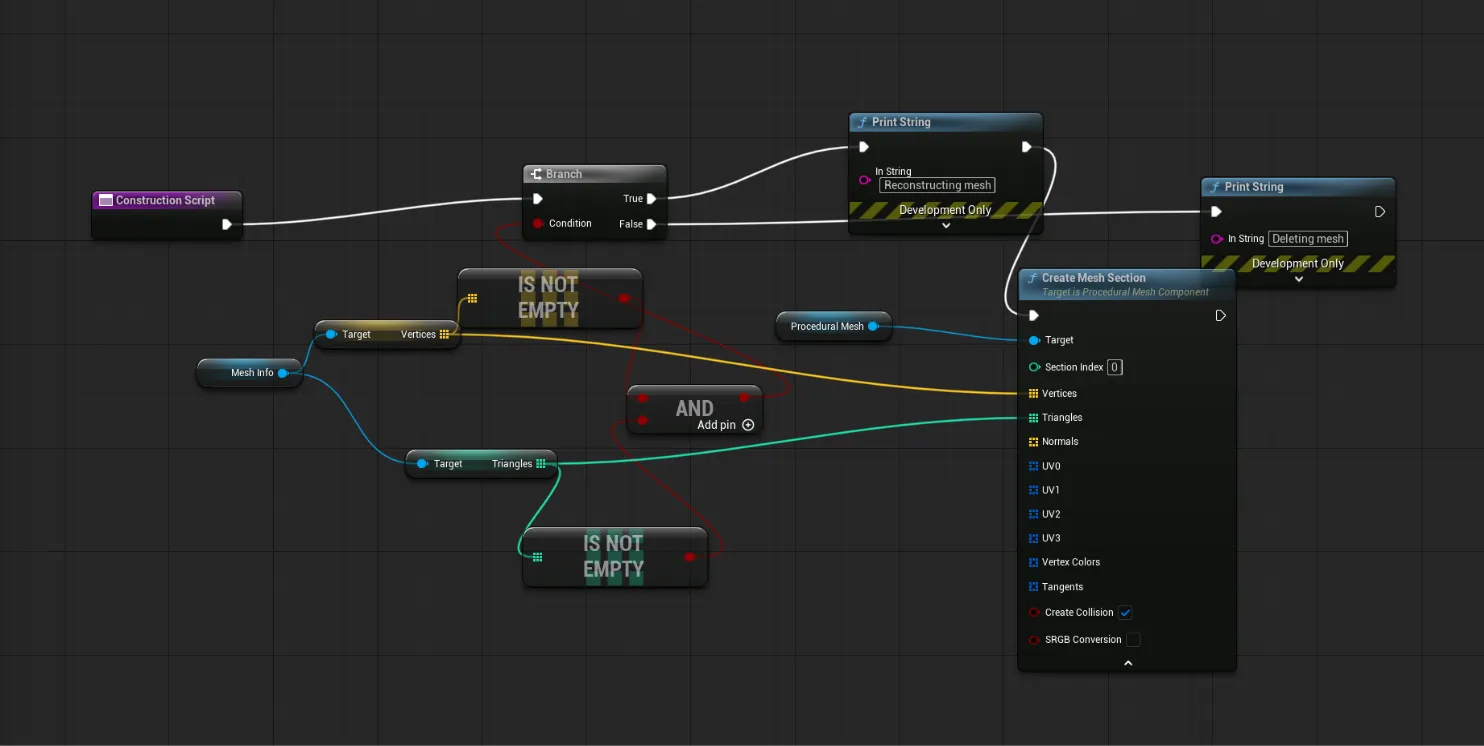Screen dimensions: 1484x746
Task: Click the Normals array input pin
Action: click(1034, 441)
